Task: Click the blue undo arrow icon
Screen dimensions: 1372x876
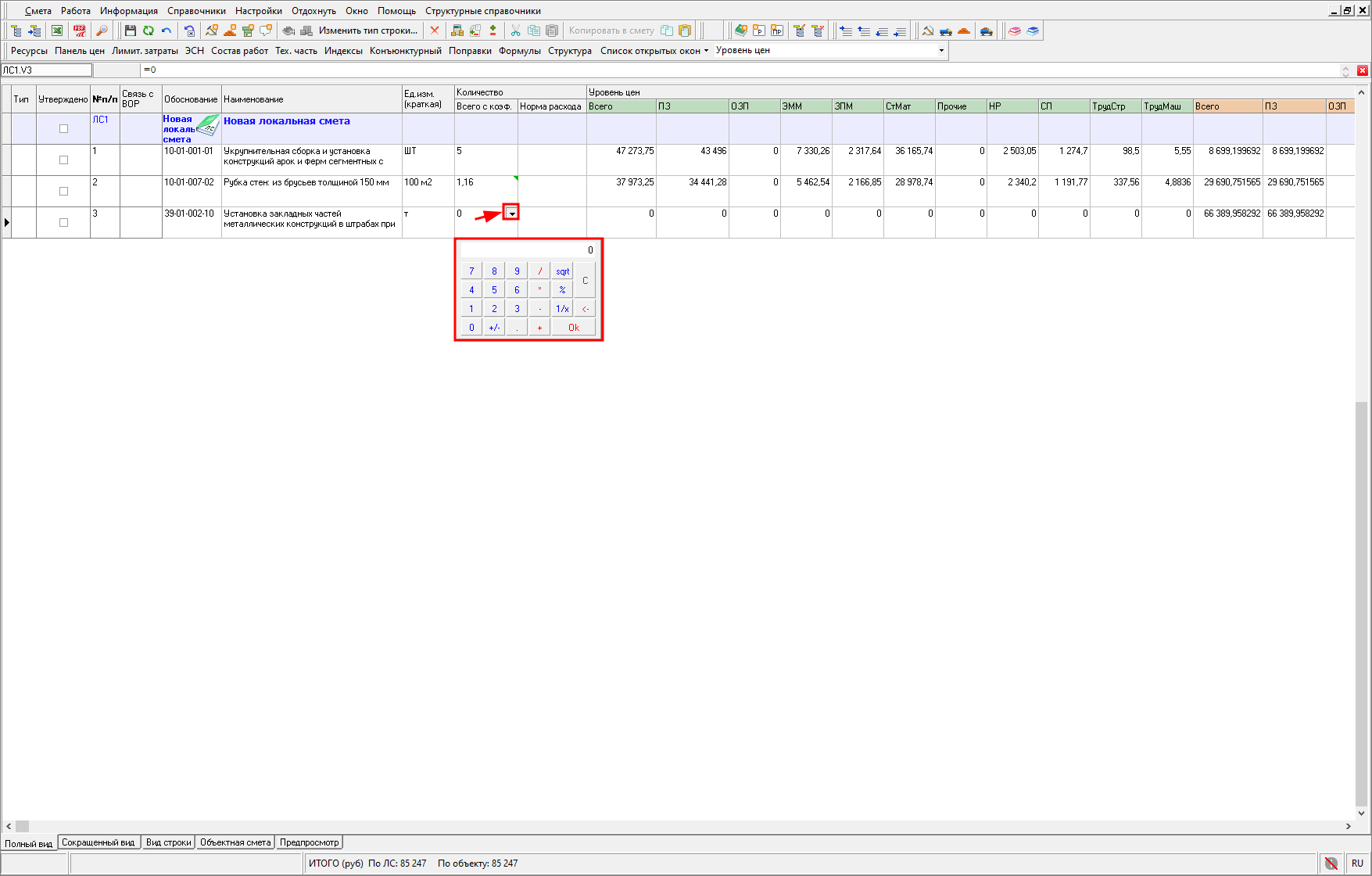Action: tap(167, 31)
